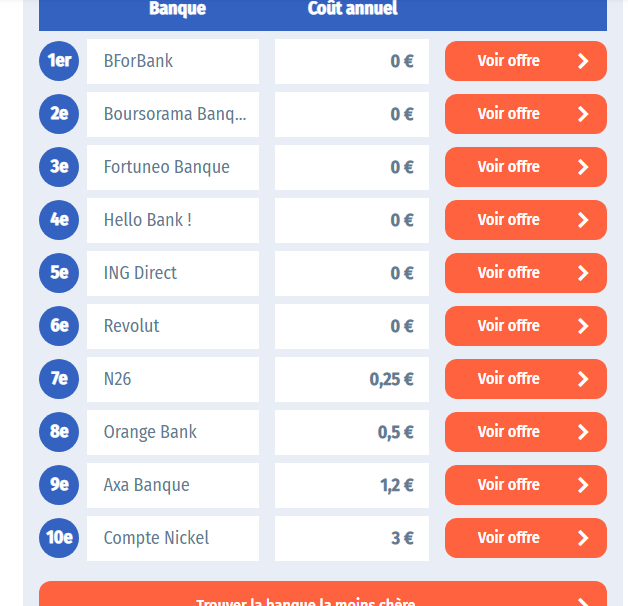
Task: Click the Hello Bank ! name cell
Action: [x=173, y=220]
